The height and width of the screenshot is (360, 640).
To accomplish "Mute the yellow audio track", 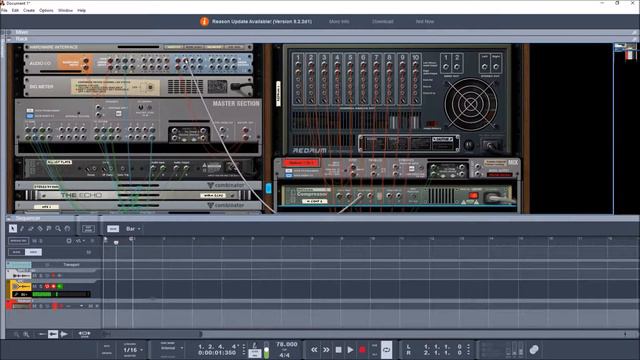I will click(x=35, y=286).
